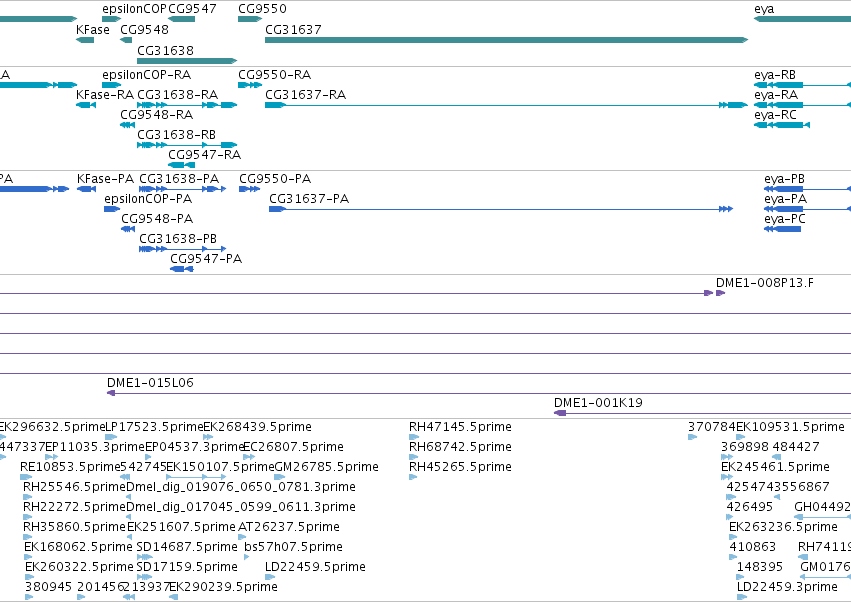The image size is (851, 602).
Task: Click the CG9547-PA protein glyph
Action: click(x=182, y=269)
